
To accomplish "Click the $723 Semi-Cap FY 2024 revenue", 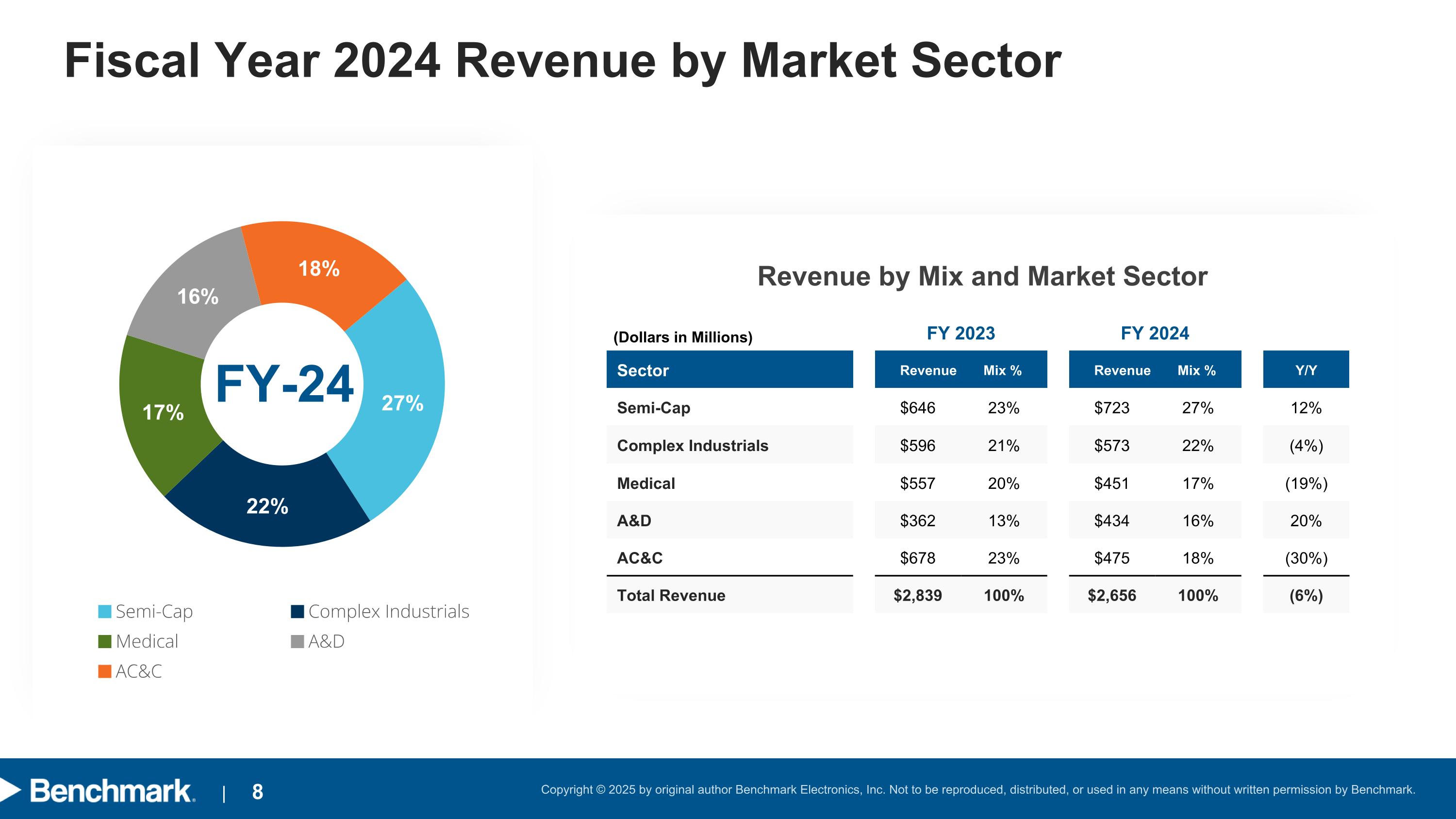I will [x=1111, y=408].
